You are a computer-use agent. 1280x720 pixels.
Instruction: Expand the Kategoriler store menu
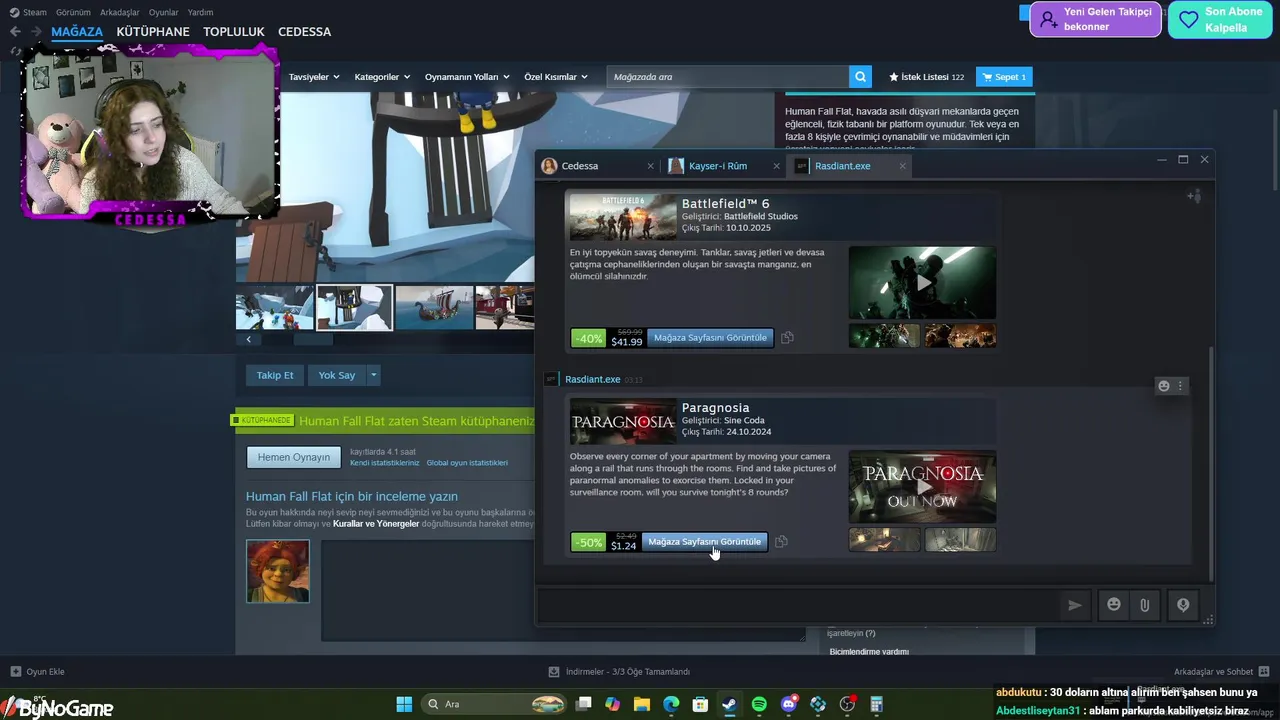(x=382, y=77)
